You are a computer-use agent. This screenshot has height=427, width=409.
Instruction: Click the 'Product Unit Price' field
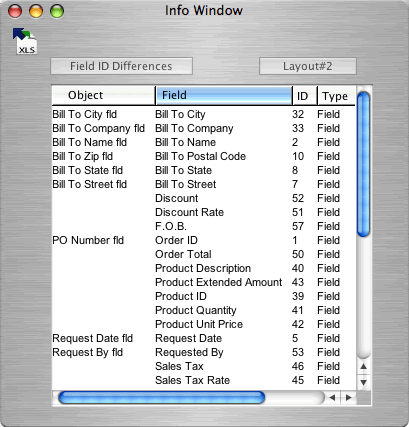(x=199, y=324)
